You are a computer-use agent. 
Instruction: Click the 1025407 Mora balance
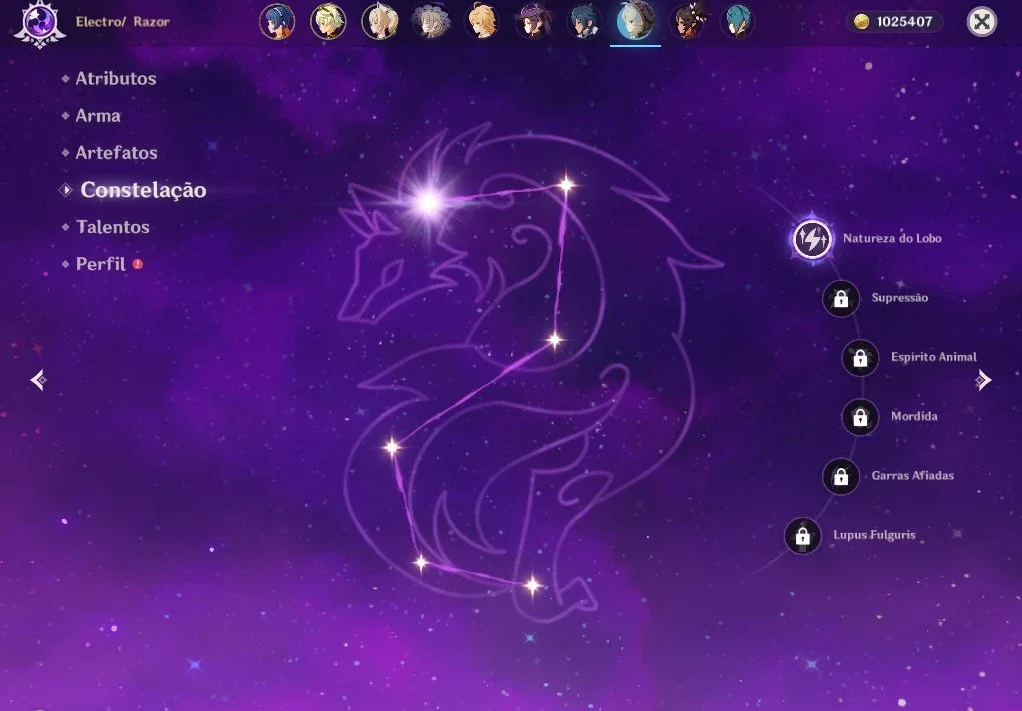point(904,22)
